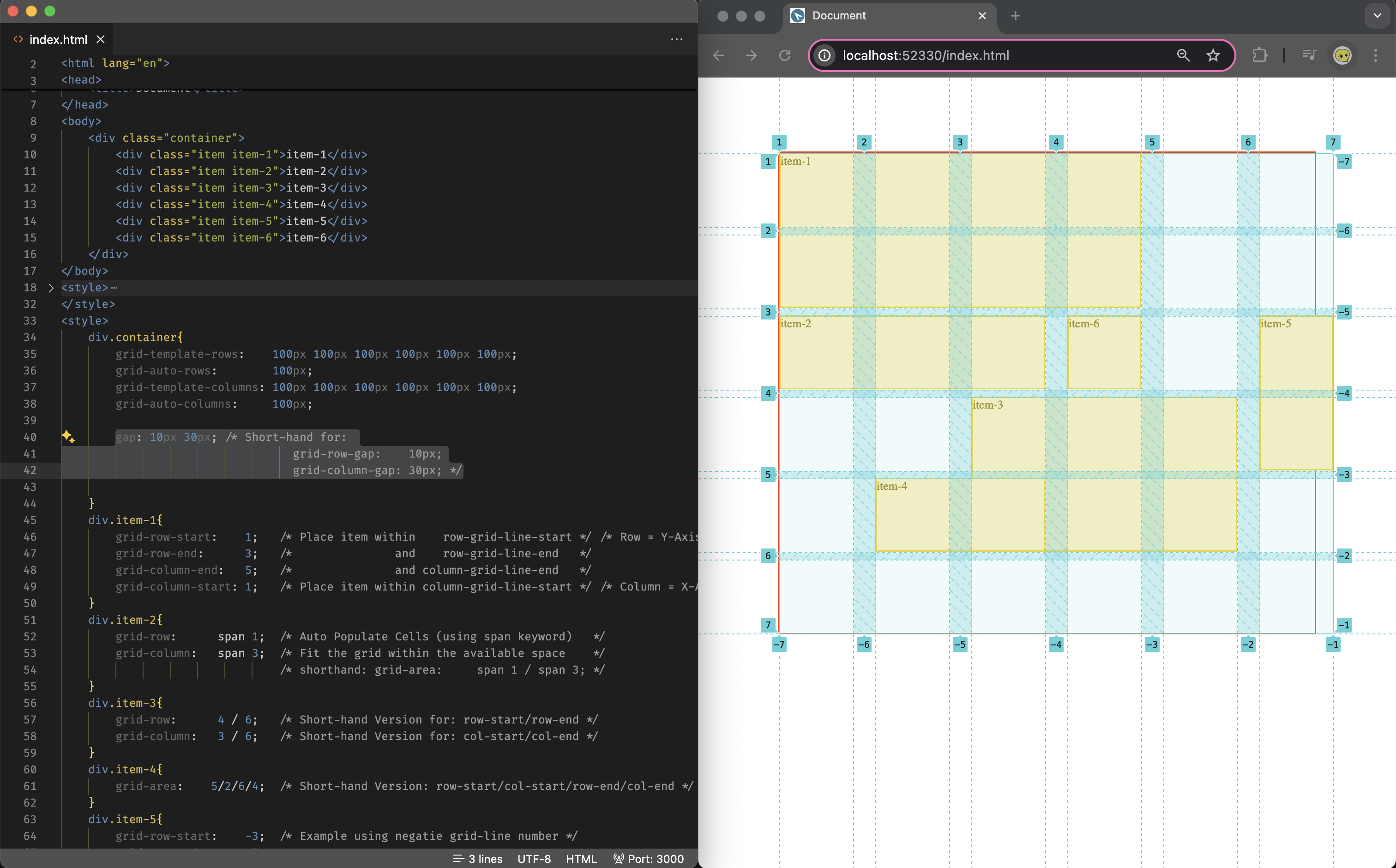Click the editor window yellow minimize button
The width and height of the screenshot is (1396, 868).
[x=31, y=11]
